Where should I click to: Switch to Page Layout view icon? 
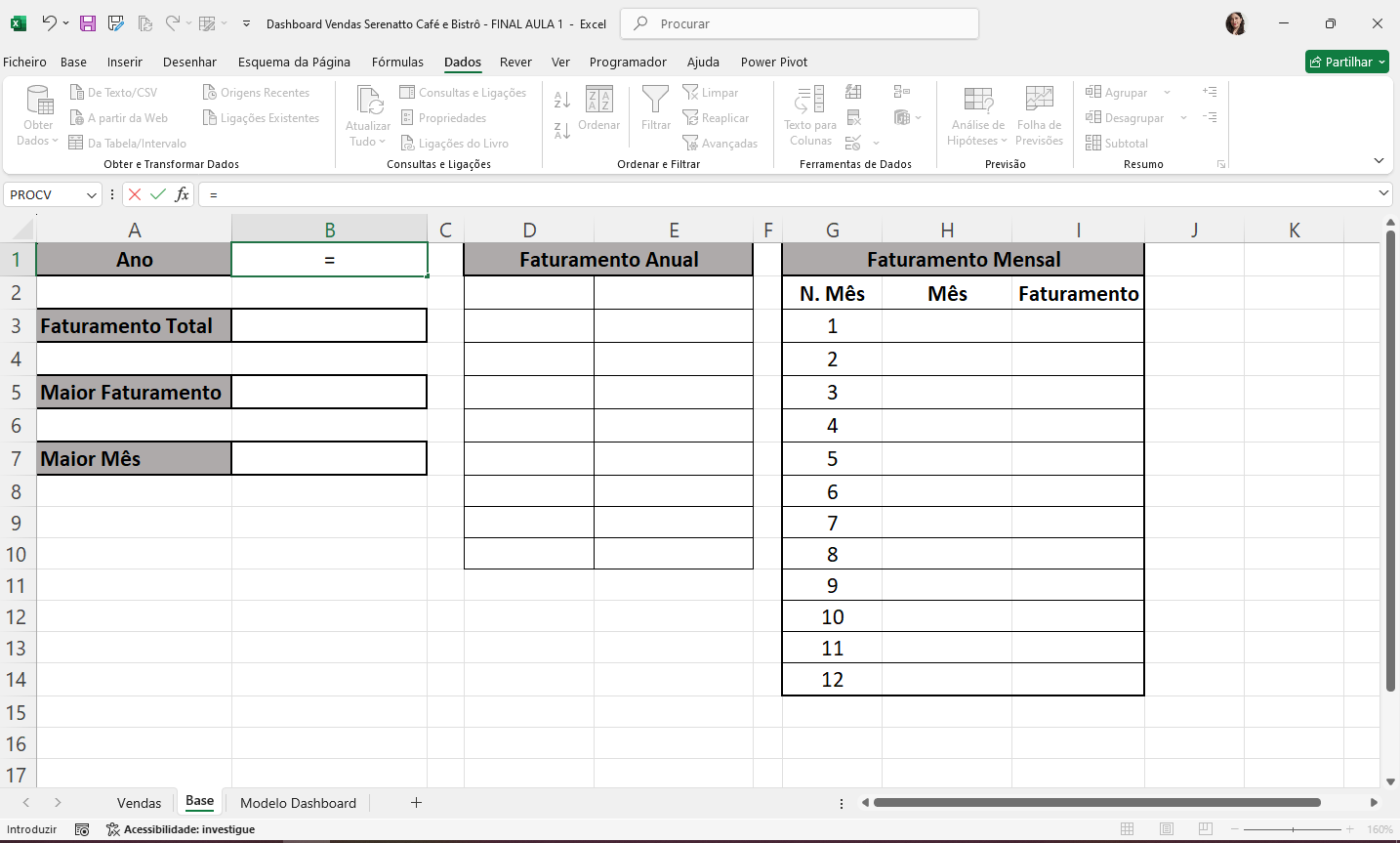(x=1167, y=829)
